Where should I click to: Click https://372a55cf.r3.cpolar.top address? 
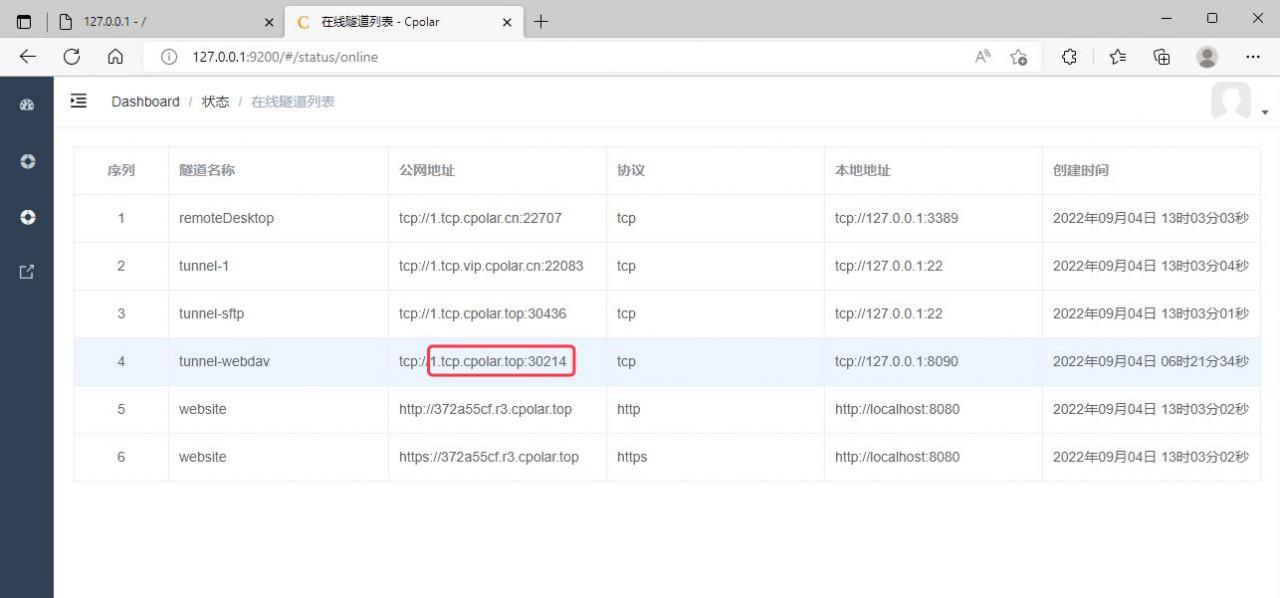[489, 457]
